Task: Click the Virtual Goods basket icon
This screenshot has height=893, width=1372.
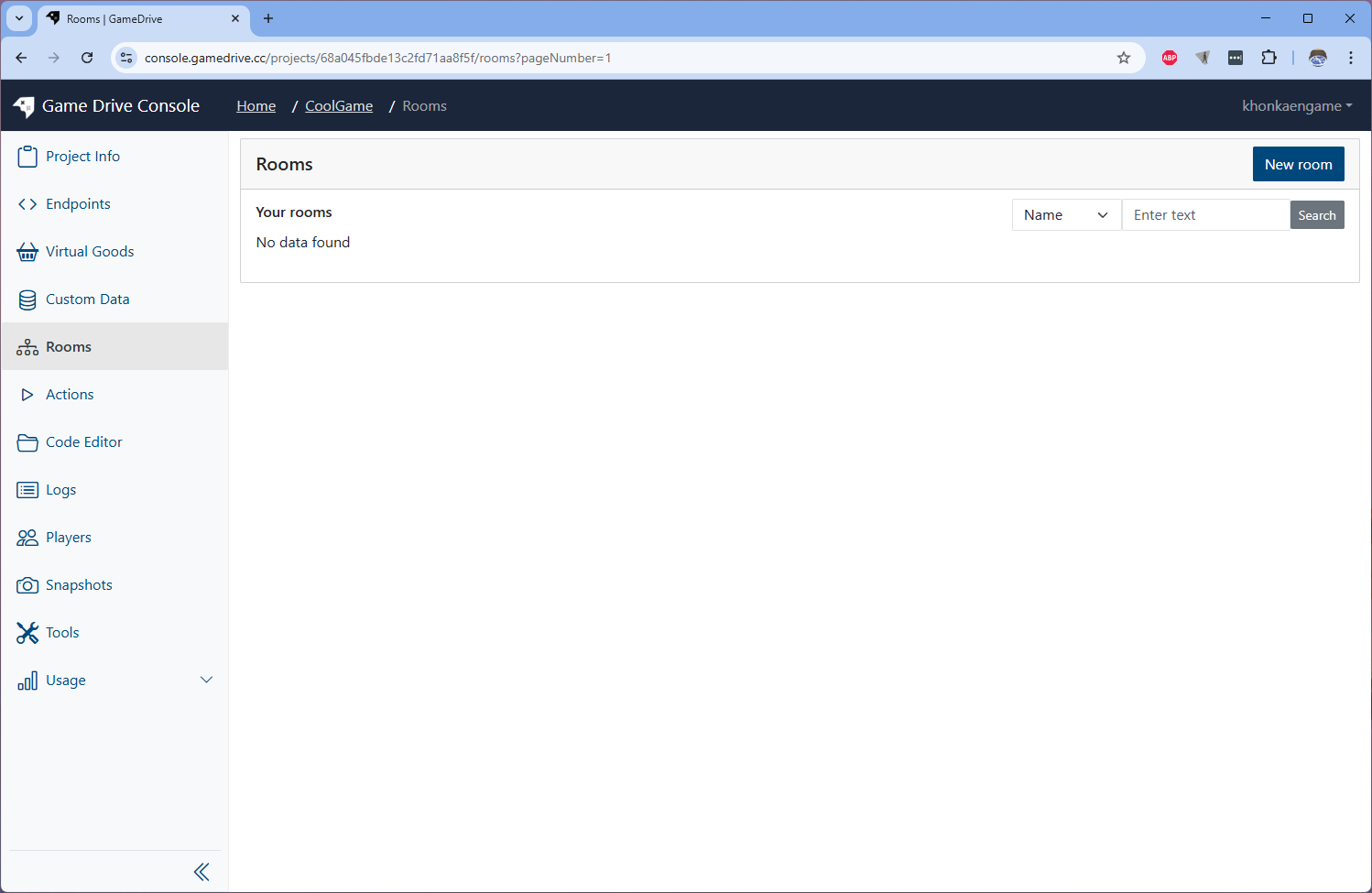Action: click(27, 252)
